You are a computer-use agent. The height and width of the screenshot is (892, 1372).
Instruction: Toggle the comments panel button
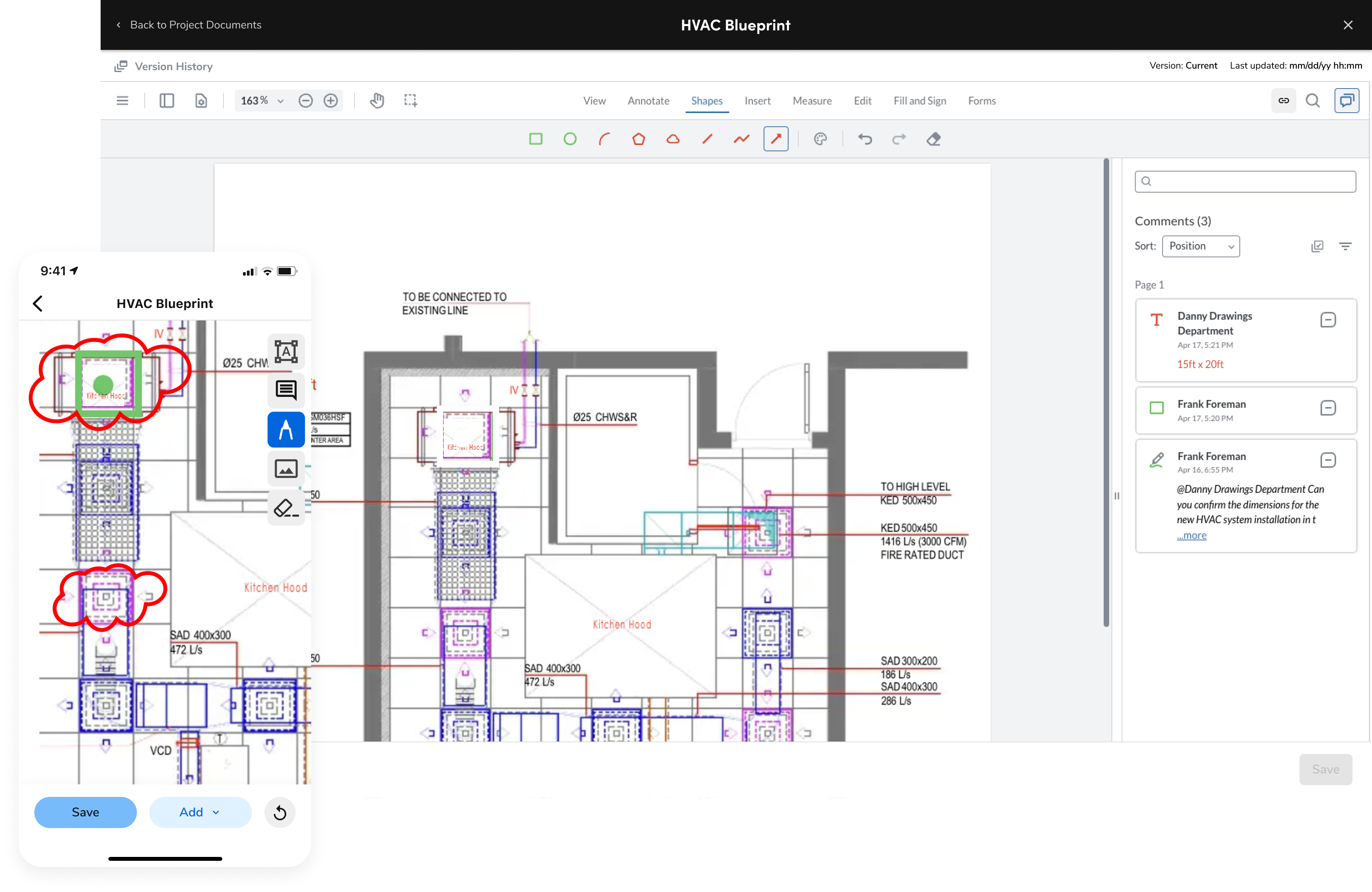[x=1347, y=100]
